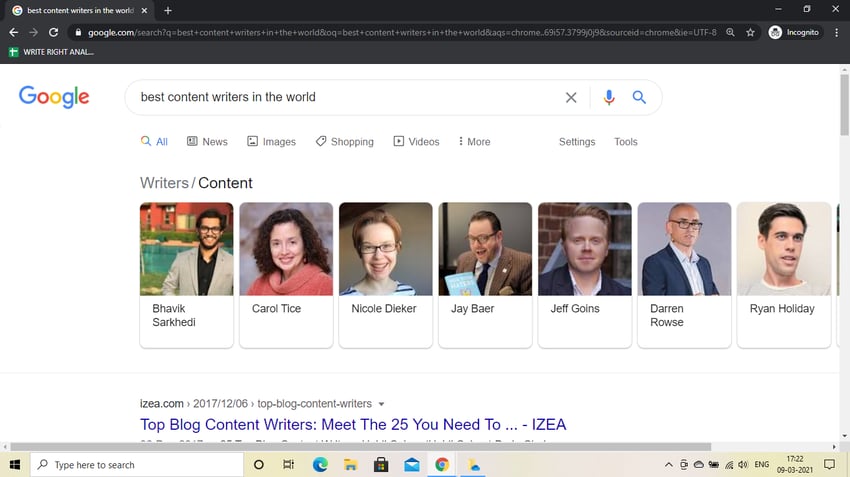850x477 pixels.
Task: Open the Bhavik Sarkhedi card
Action: [186, 275]
